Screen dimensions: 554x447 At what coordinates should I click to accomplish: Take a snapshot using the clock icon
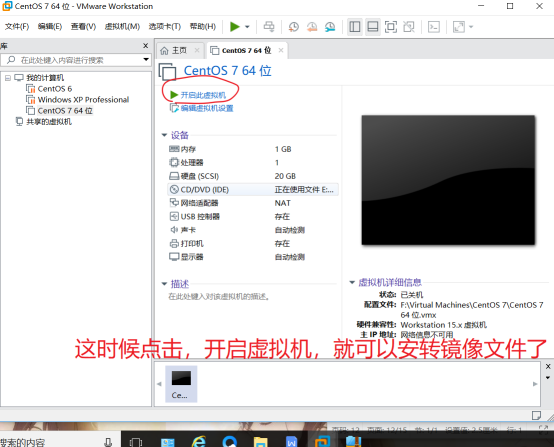point(294,27)
